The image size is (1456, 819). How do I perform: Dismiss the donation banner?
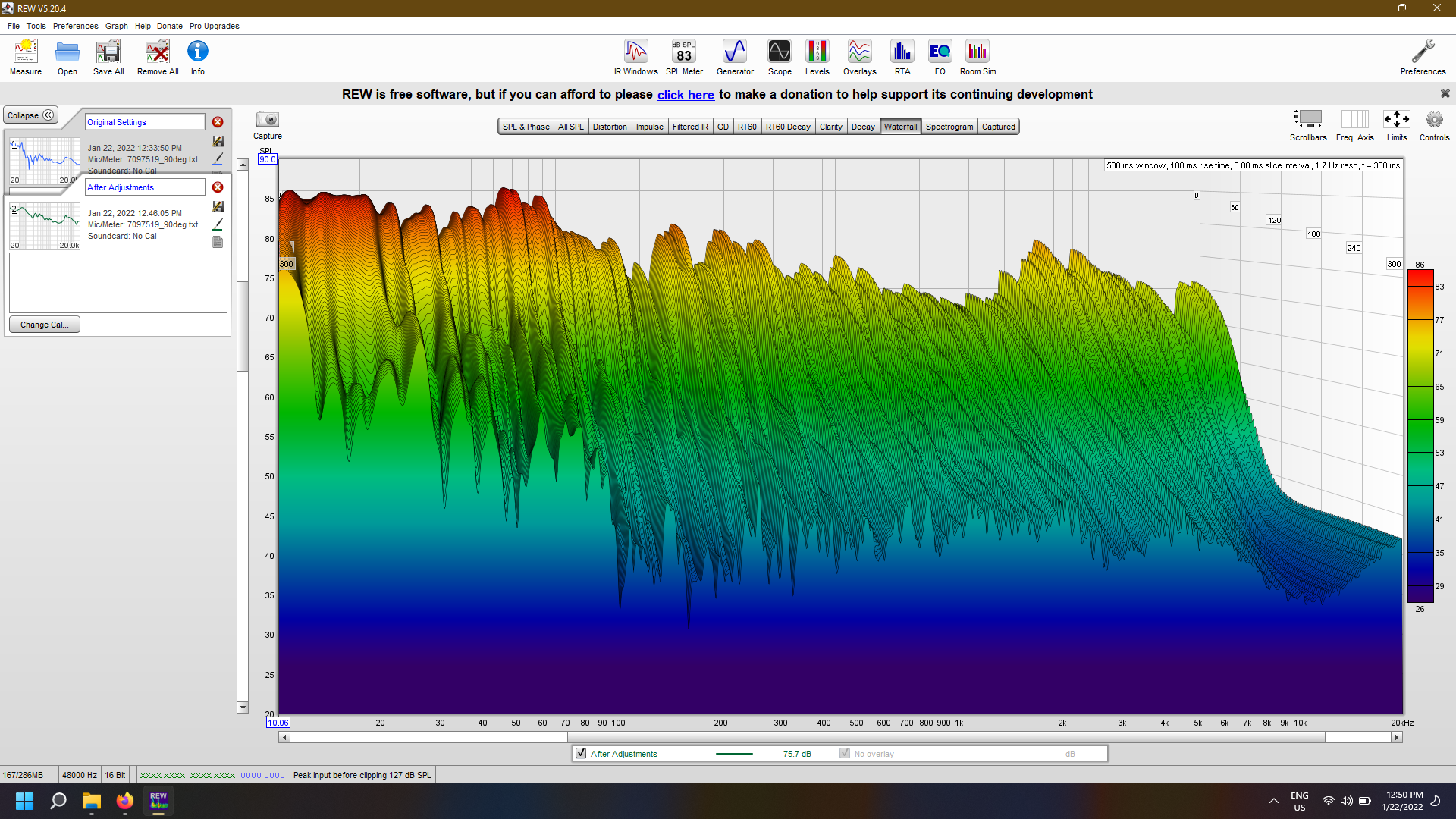coord(1445,93)
